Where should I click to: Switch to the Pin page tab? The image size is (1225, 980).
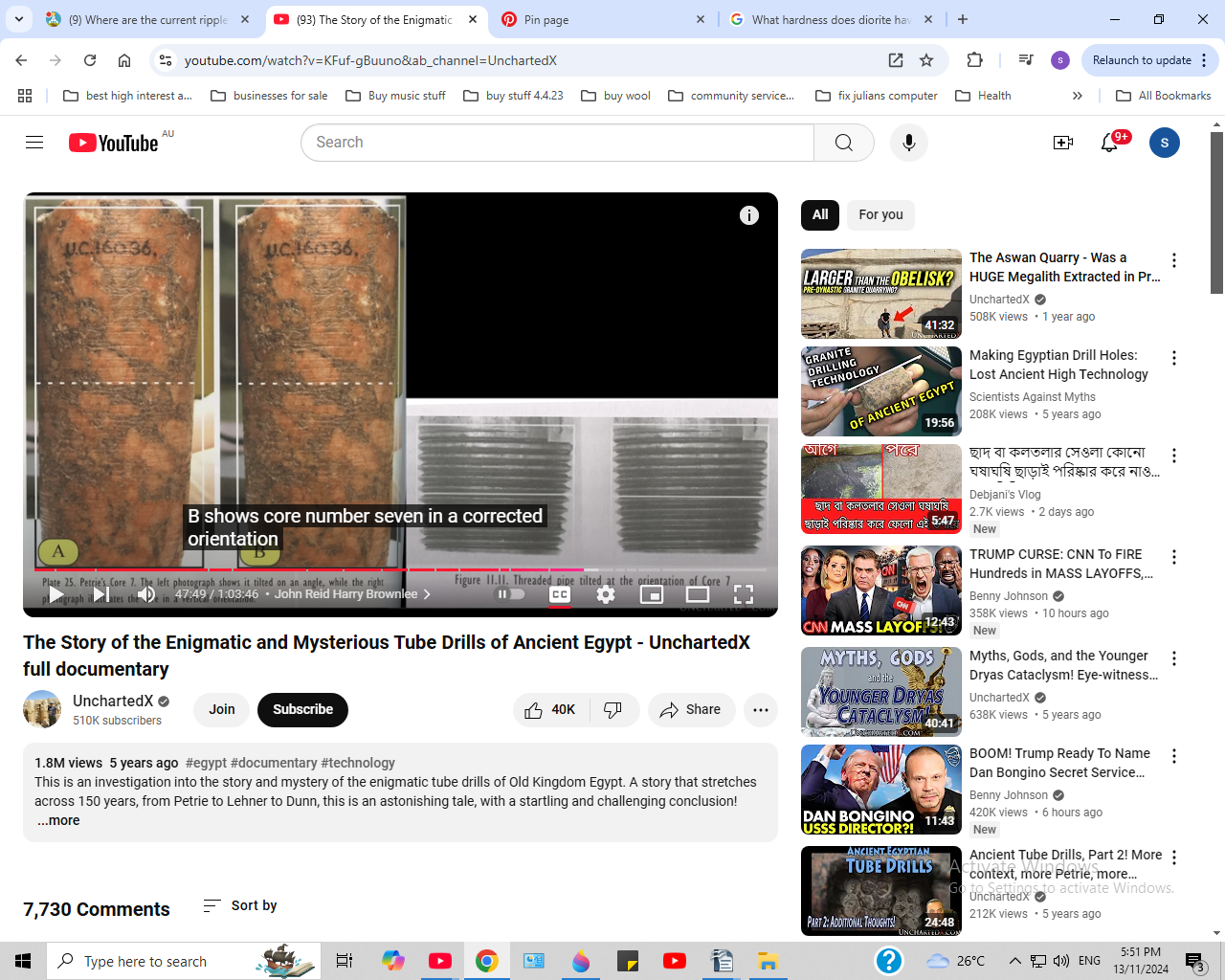pos(603,19)
